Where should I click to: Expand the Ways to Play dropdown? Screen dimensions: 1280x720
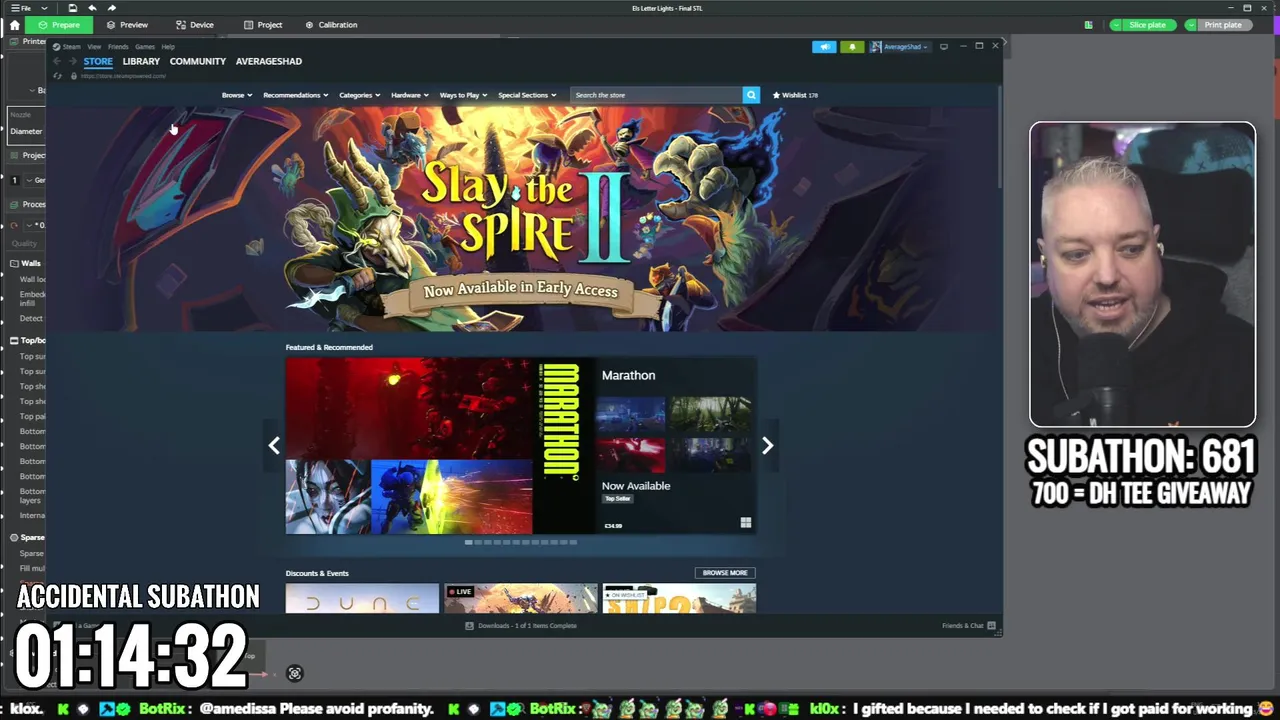pyautogui.click(x=463, y=95)
